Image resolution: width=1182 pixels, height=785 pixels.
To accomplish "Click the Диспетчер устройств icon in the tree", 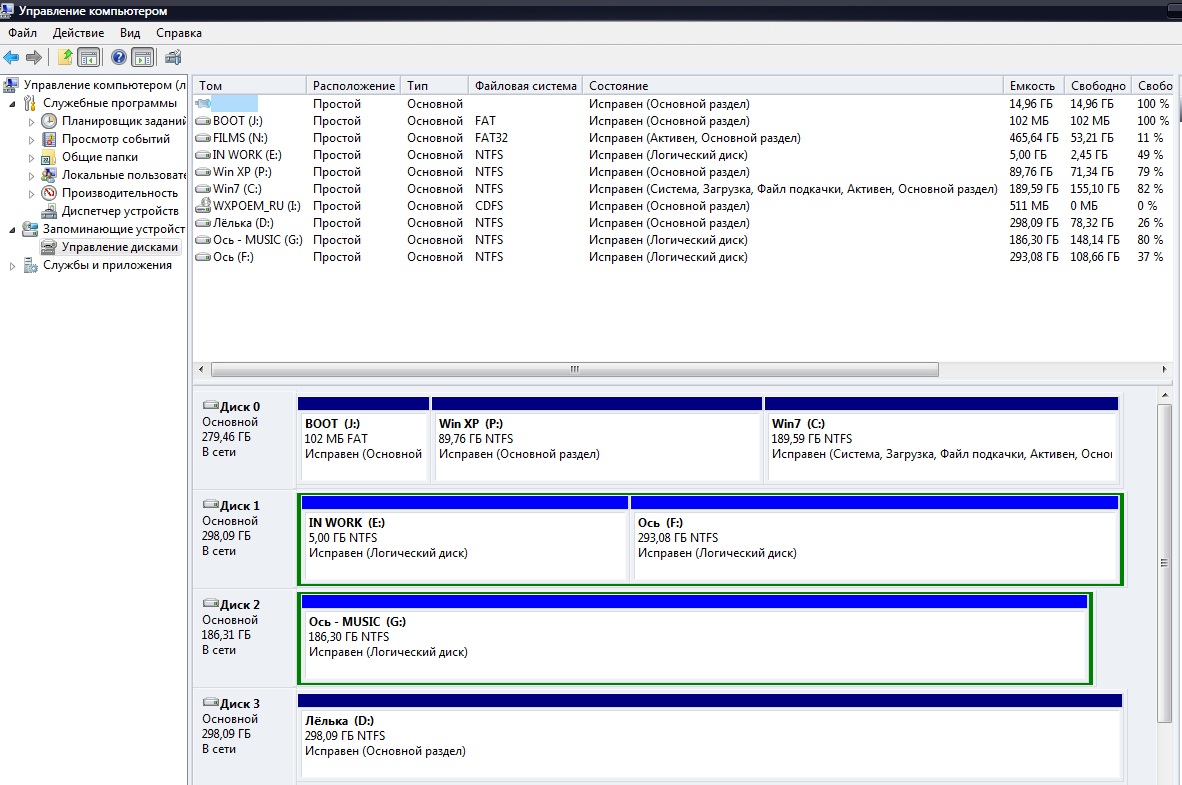I will pyautogui.click(x=49, y=211).
